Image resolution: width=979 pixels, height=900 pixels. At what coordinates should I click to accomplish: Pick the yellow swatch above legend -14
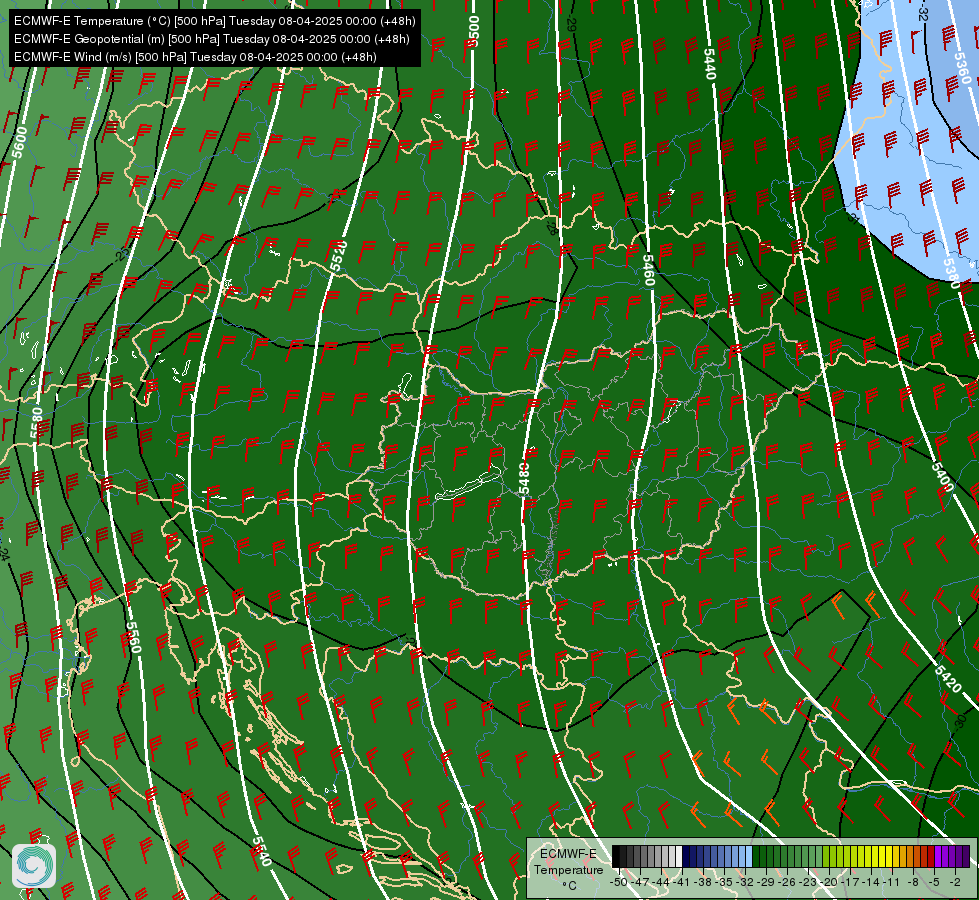tap(875, 856)
